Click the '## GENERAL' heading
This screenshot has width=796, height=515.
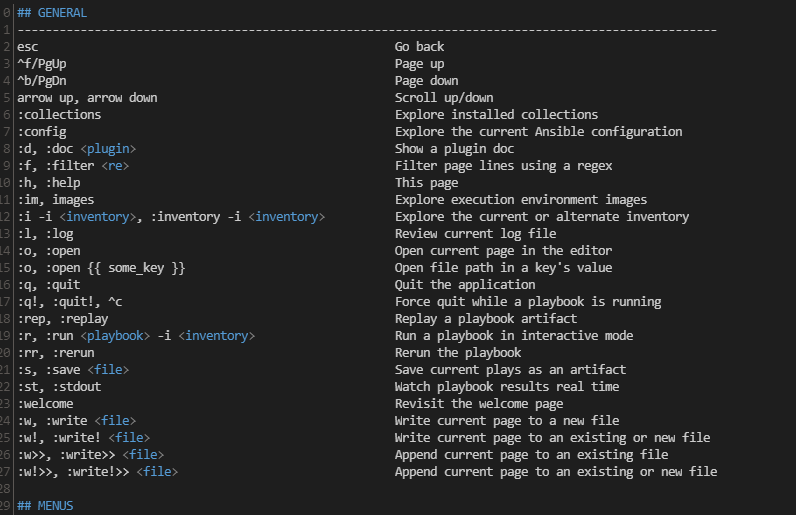pos(52,13)
